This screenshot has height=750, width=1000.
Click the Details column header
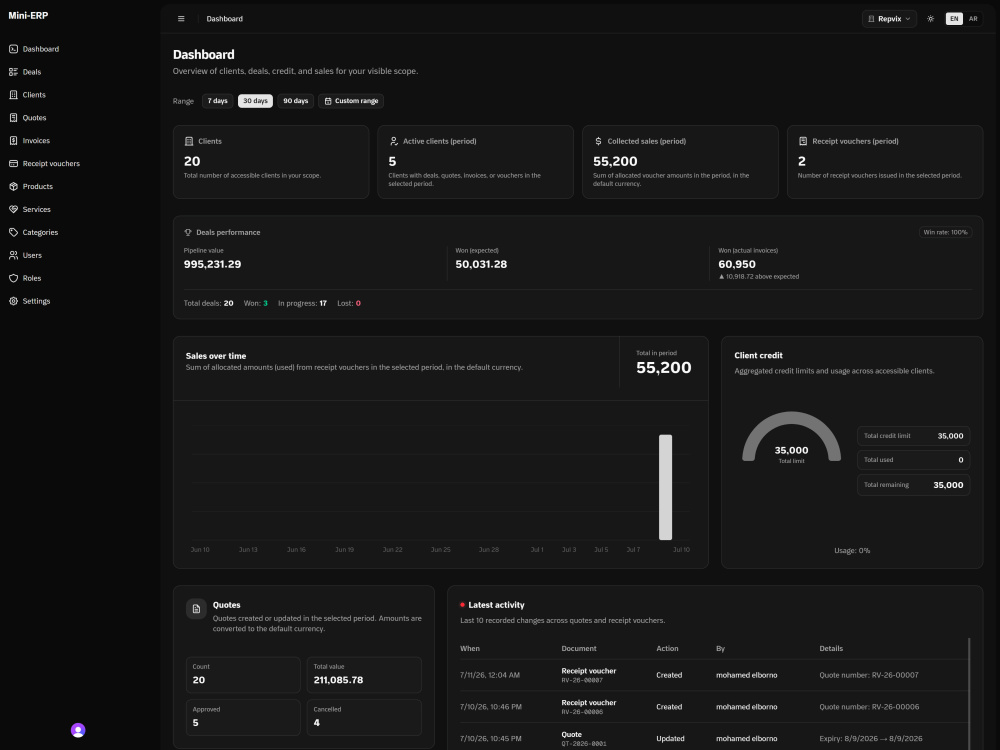click(831, 649)
